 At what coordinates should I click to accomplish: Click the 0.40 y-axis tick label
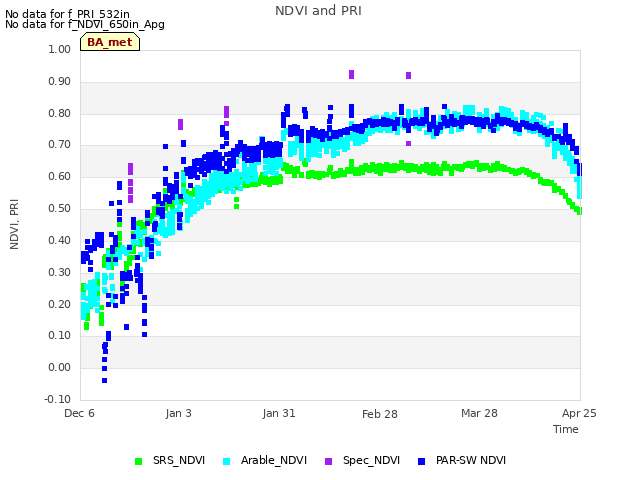pyautogui.click(x=60, y=240)
